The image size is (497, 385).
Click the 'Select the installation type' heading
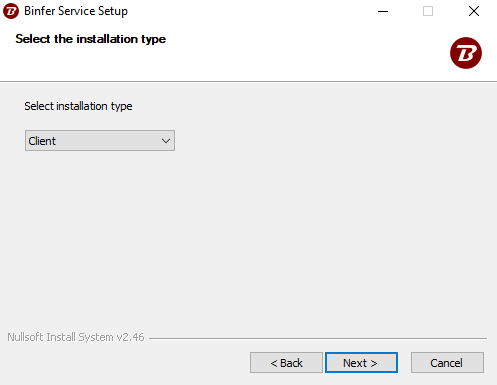[x=90, y=39]
